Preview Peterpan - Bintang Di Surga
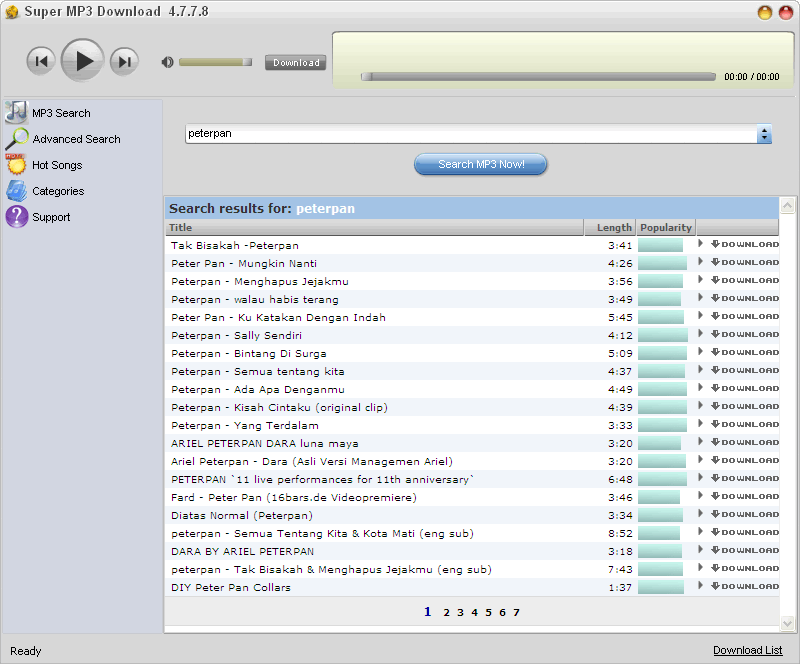This screenshot has height=664, width=800. tap(701, 352)
